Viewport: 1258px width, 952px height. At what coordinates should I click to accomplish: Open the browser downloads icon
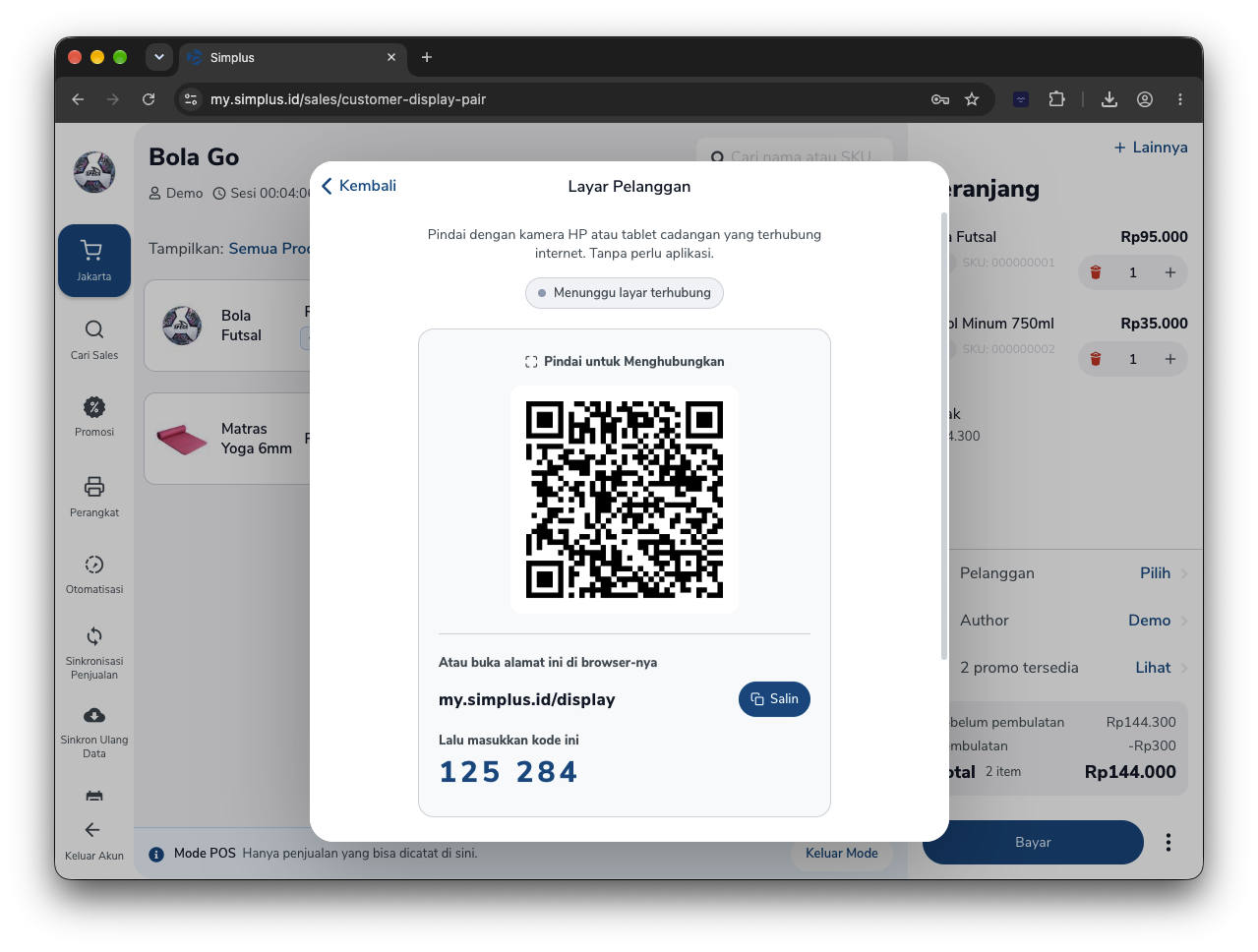(x=1109, y=99)
